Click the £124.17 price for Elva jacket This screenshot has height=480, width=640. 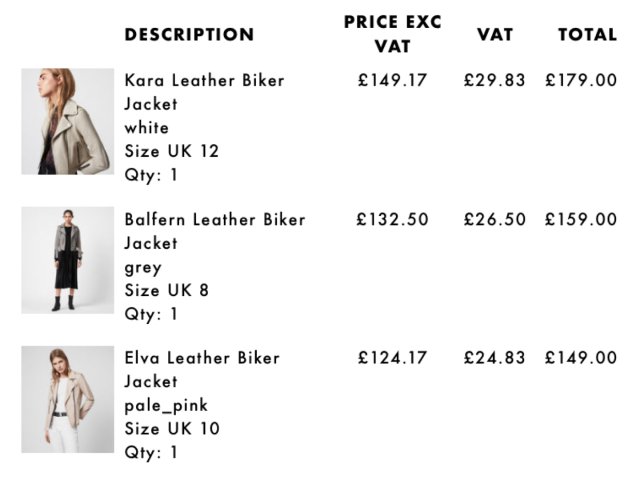(392, 358)
